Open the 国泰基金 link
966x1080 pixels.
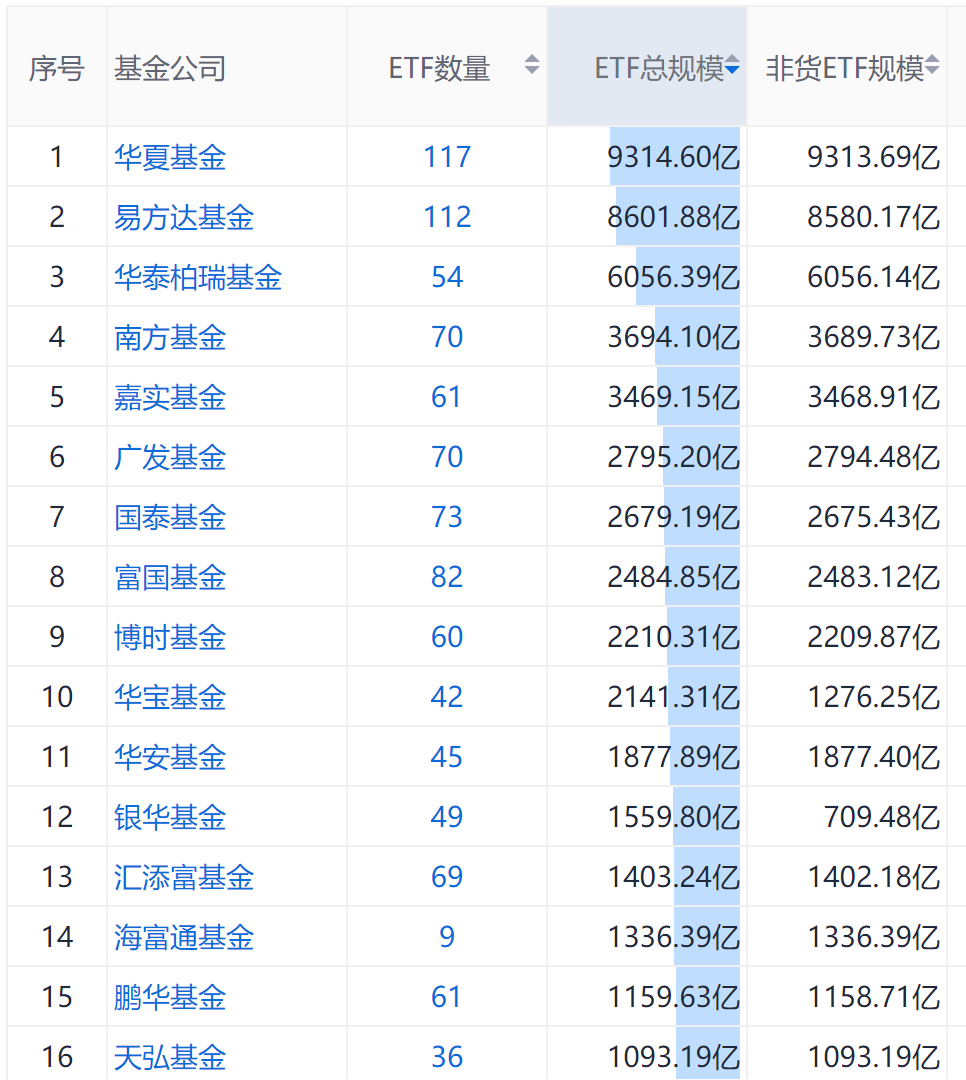click(x=170, y=517)
